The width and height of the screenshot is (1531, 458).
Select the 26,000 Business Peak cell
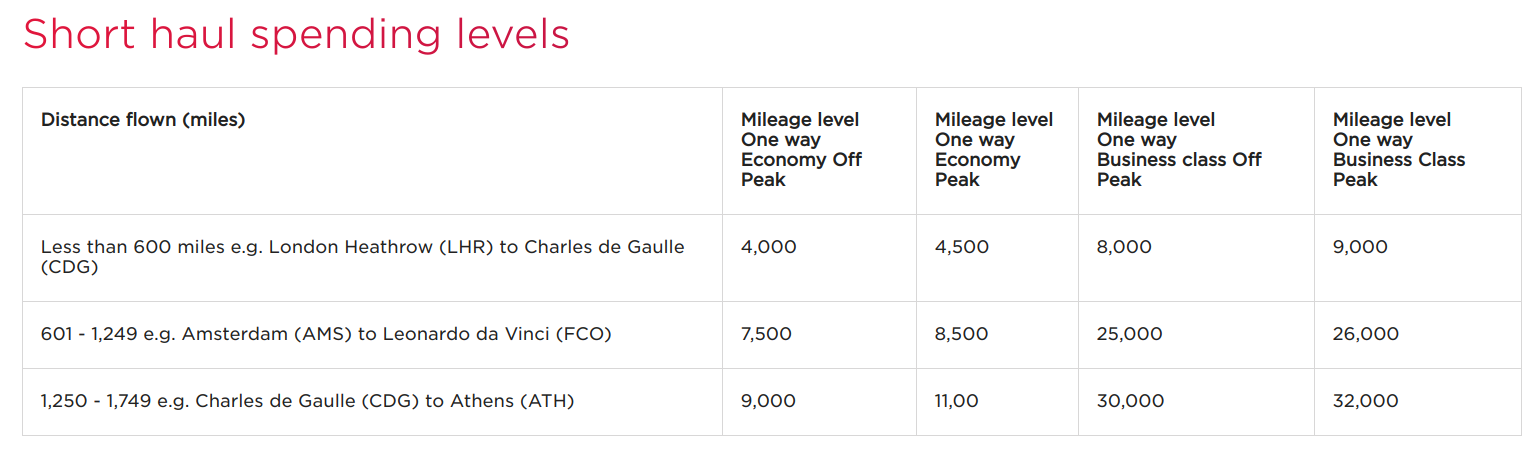[1365, 334]
